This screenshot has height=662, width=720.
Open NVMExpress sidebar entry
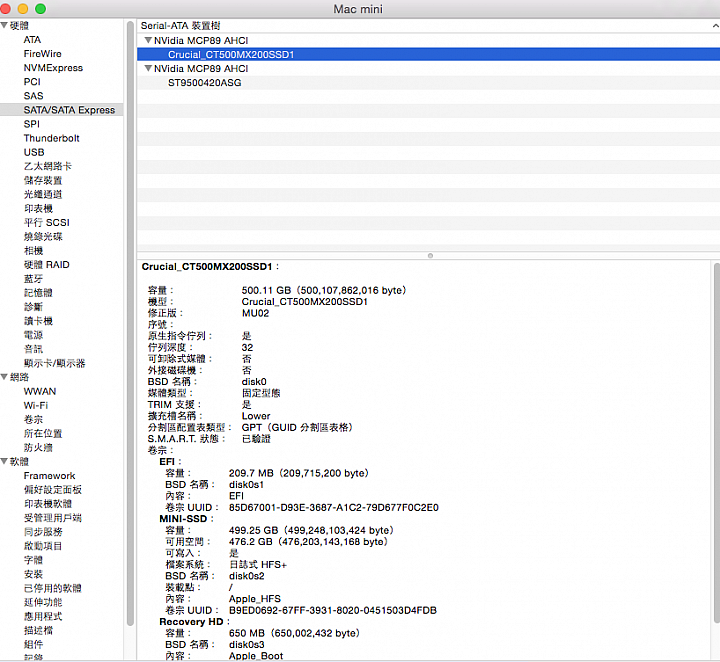[53, 68]
